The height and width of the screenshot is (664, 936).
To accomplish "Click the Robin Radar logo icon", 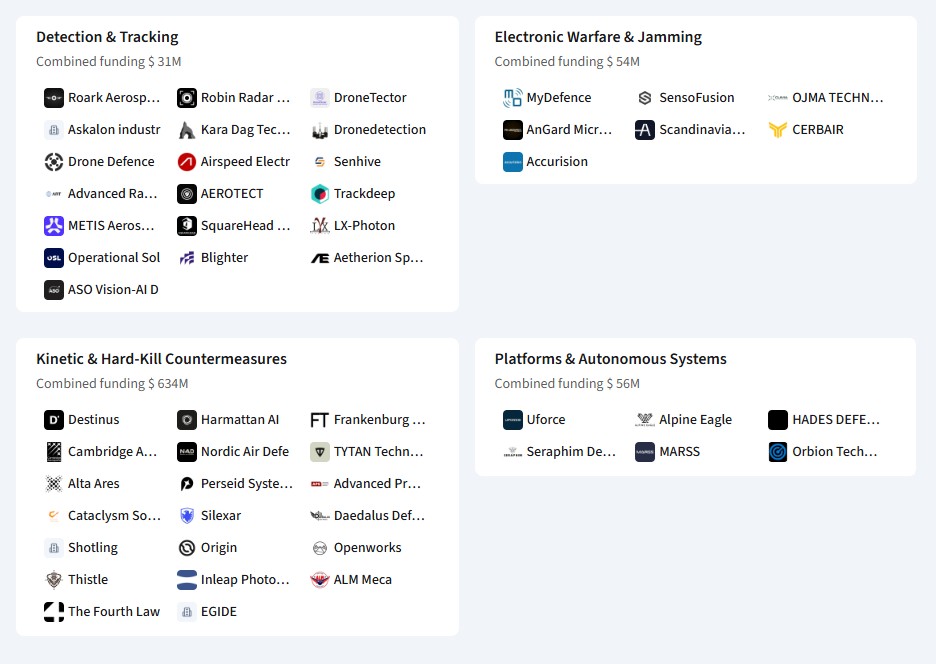I will pyautogui.click(x=187, y=98).
